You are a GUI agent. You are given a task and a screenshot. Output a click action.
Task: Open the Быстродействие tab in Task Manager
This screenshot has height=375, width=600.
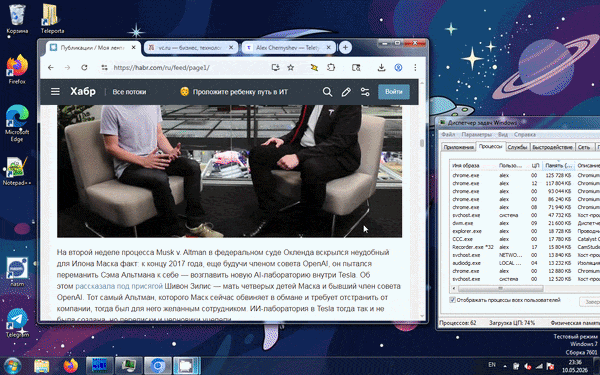tap(552, 147)
